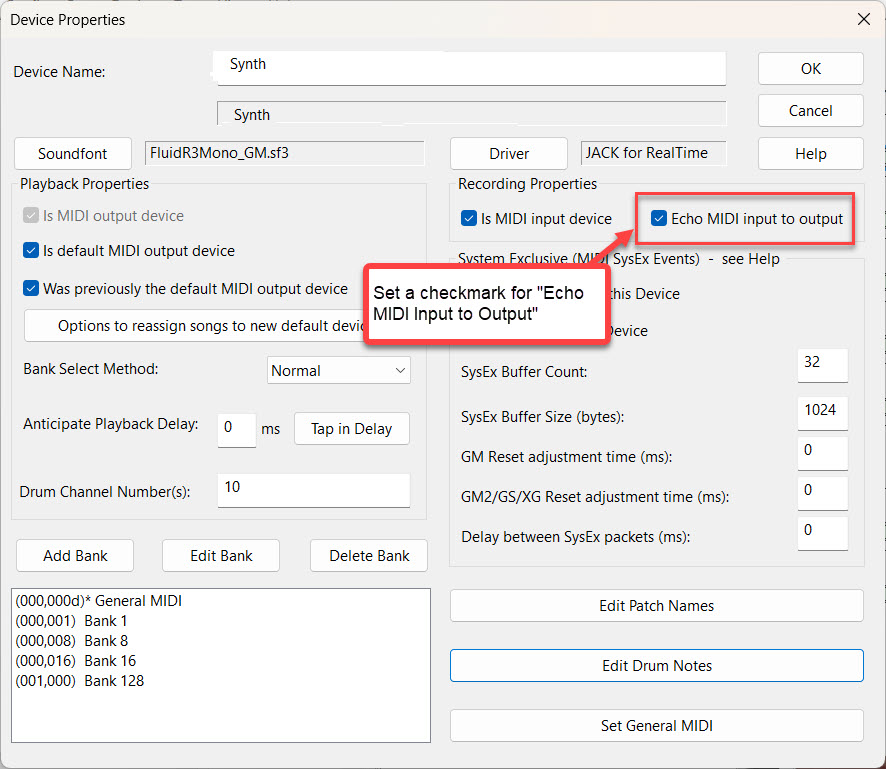This screenshot has height=769, width=886.
Task: Uncheck Is default MIDI output device
Action: [x=31, y=251]
